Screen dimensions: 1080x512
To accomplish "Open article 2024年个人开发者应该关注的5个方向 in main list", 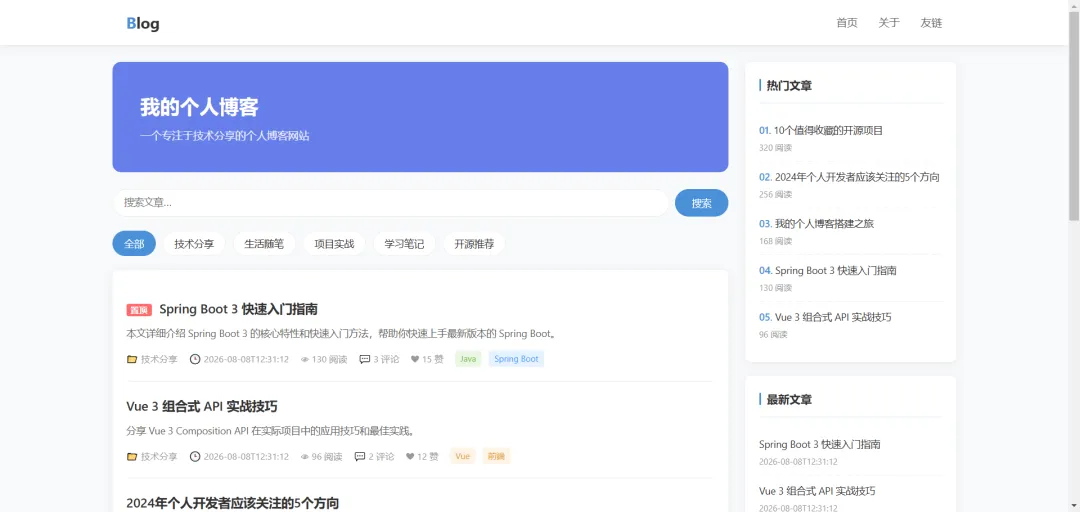I will click(x=233, y=503).
